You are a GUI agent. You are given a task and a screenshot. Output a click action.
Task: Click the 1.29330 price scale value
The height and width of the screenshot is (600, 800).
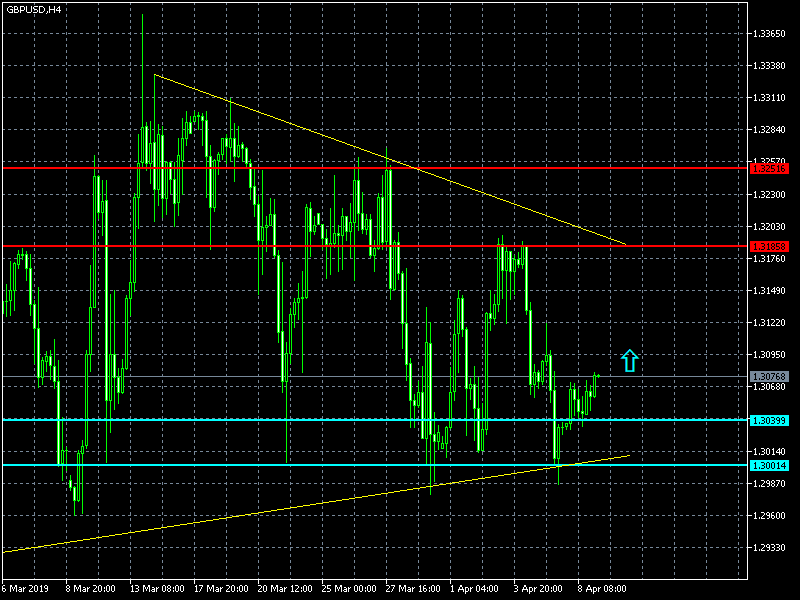click(x=769, y=547)
